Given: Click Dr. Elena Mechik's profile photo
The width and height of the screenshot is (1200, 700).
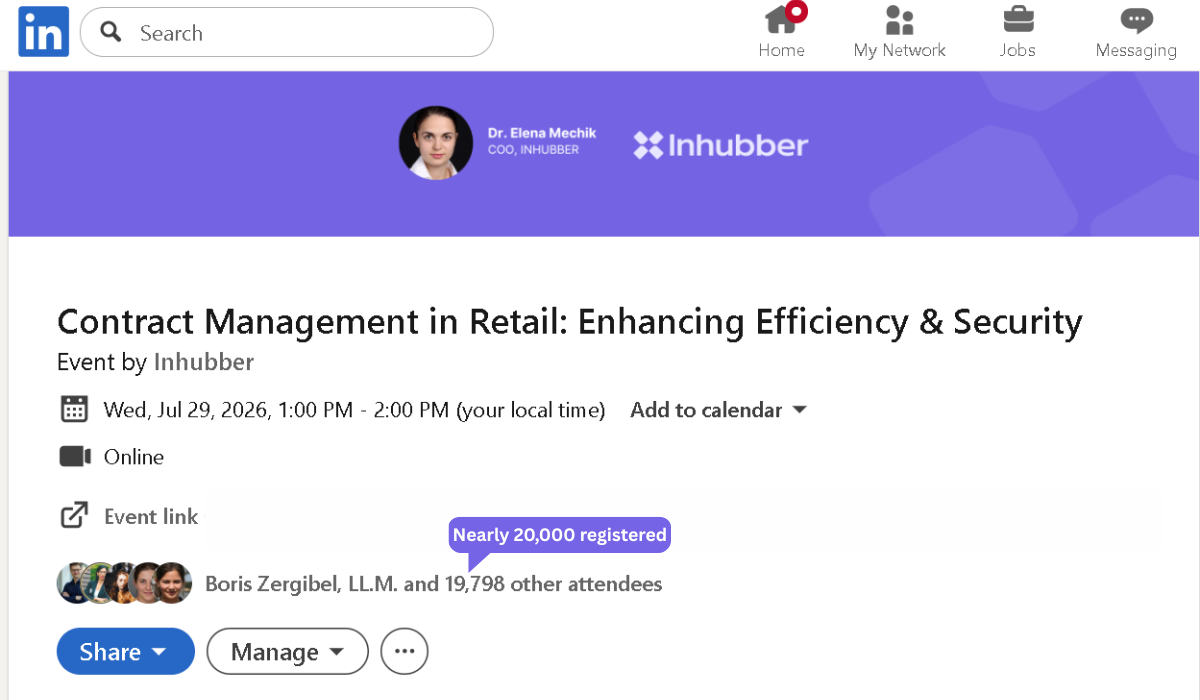Looking at the screenshot, I should (x=436, y=143).
